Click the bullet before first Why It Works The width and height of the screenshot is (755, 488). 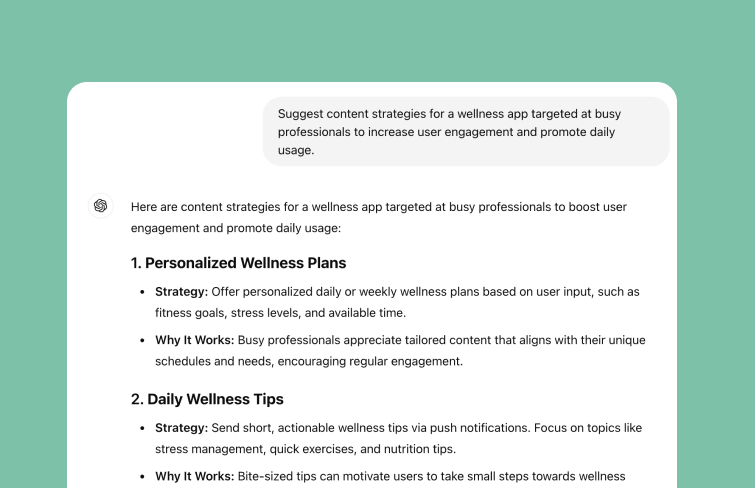[x=142, y=340]
